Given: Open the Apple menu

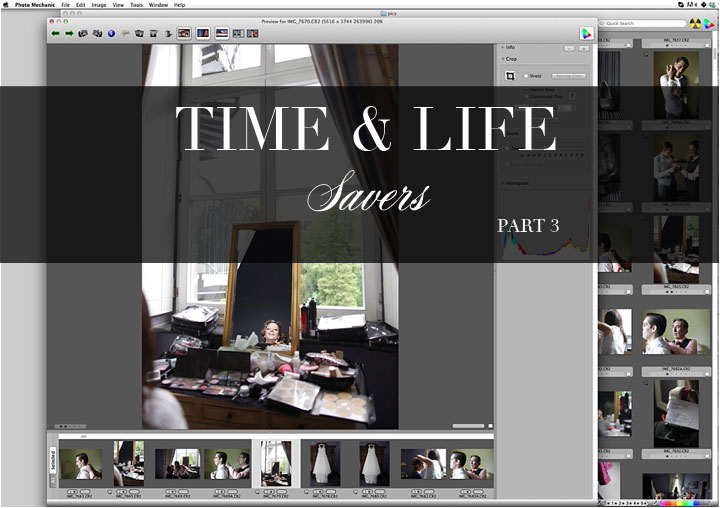Looking at the screenshot, I should click(x=6, y=5).
